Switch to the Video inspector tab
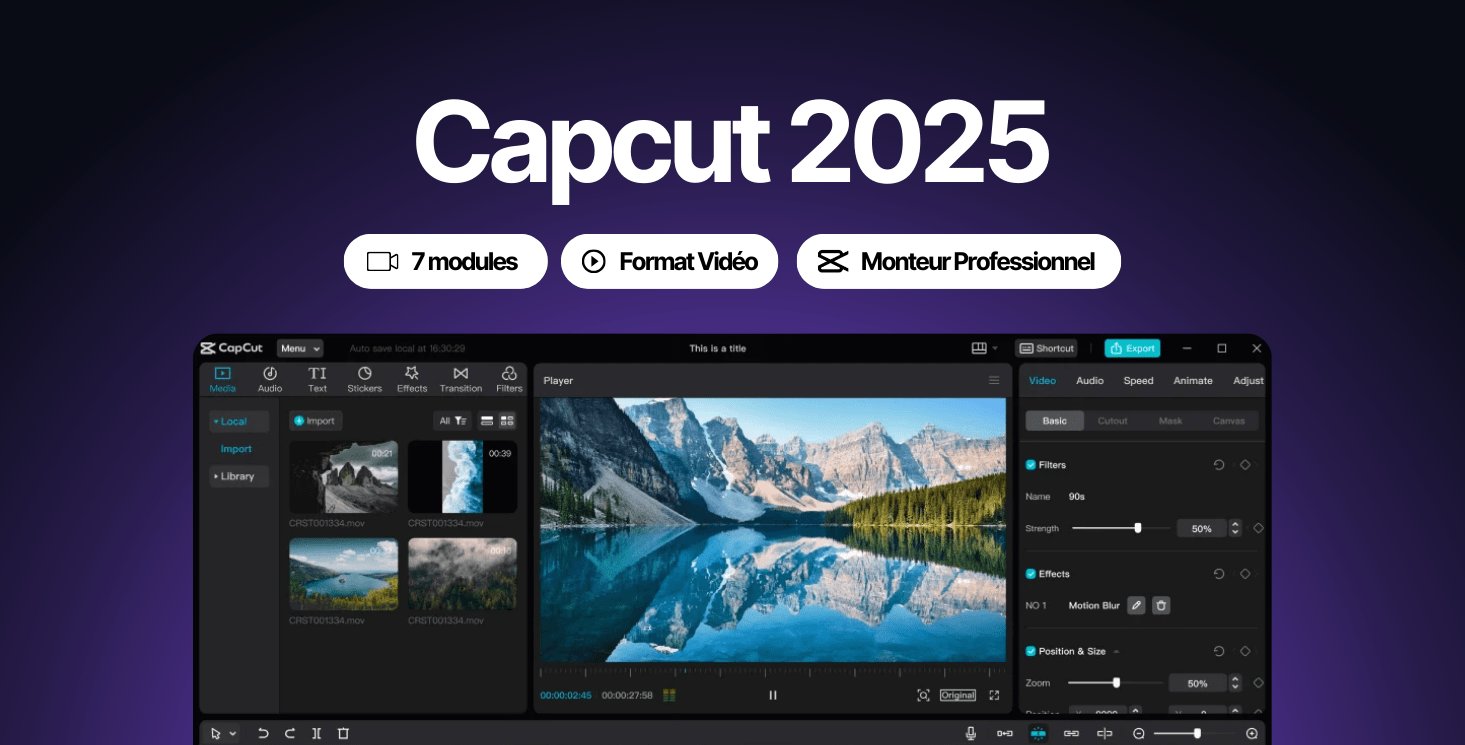 (1042, 381)
